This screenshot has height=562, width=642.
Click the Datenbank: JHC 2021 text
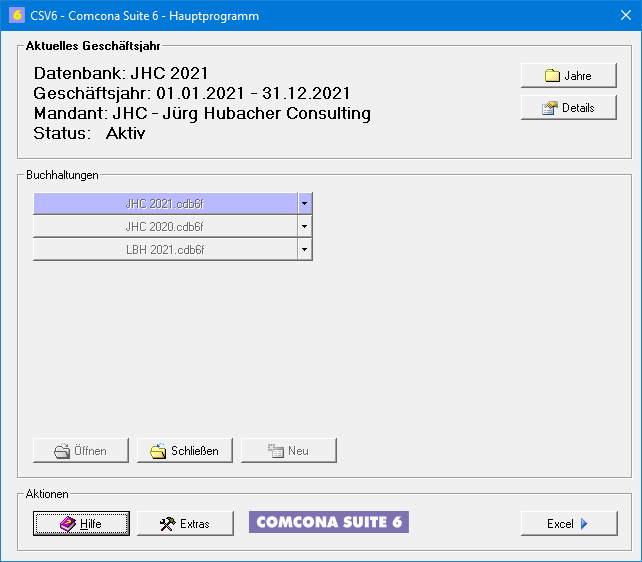click(x=121, y=73)
